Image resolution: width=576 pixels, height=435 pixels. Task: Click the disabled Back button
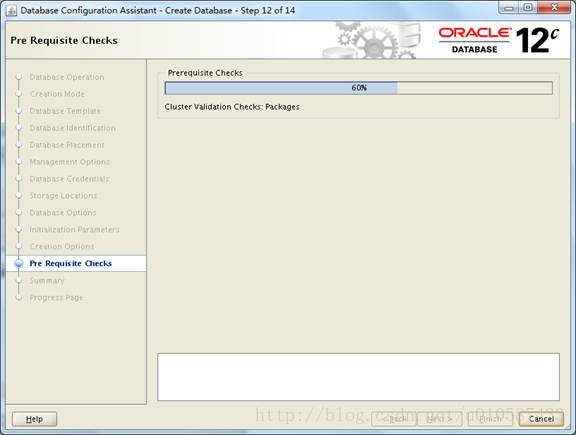click(x=394, y=419)
